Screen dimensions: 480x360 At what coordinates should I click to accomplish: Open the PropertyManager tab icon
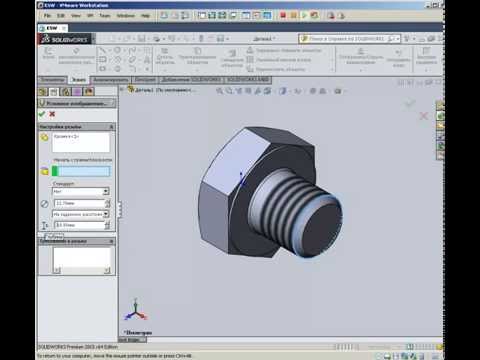pyautogui.click(x=54, y=92)
